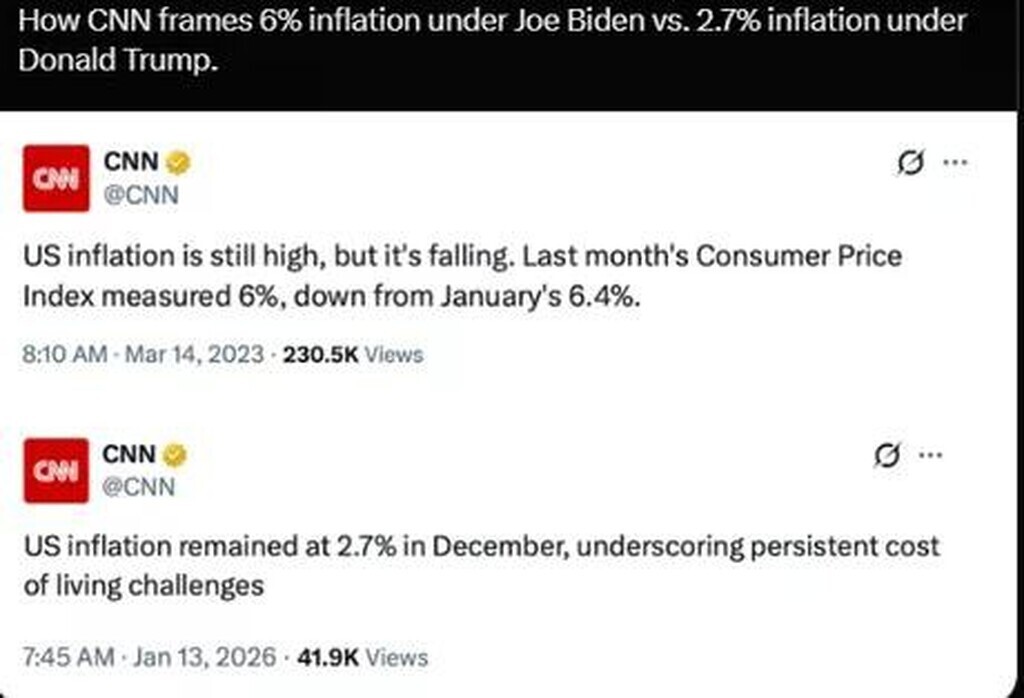Open CNN avatar on the March 2023 tweet

[56, 177]
